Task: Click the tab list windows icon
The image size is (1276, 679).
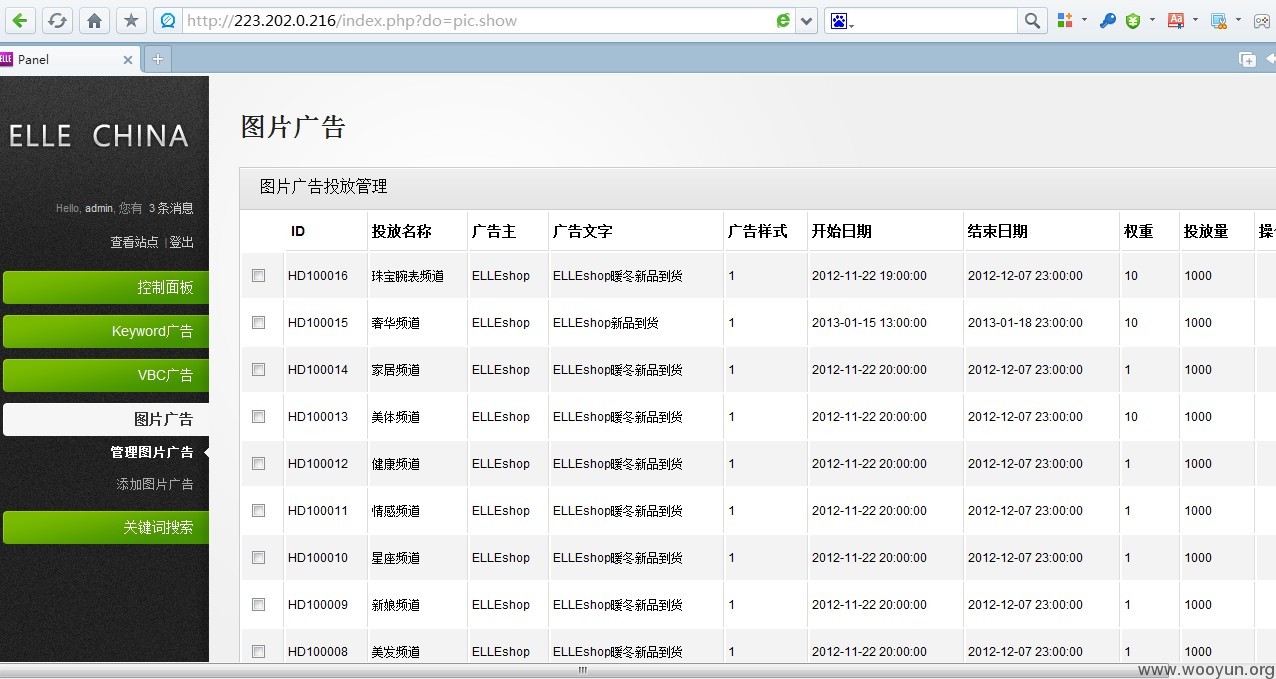Action: click(x=1247, y=59)
